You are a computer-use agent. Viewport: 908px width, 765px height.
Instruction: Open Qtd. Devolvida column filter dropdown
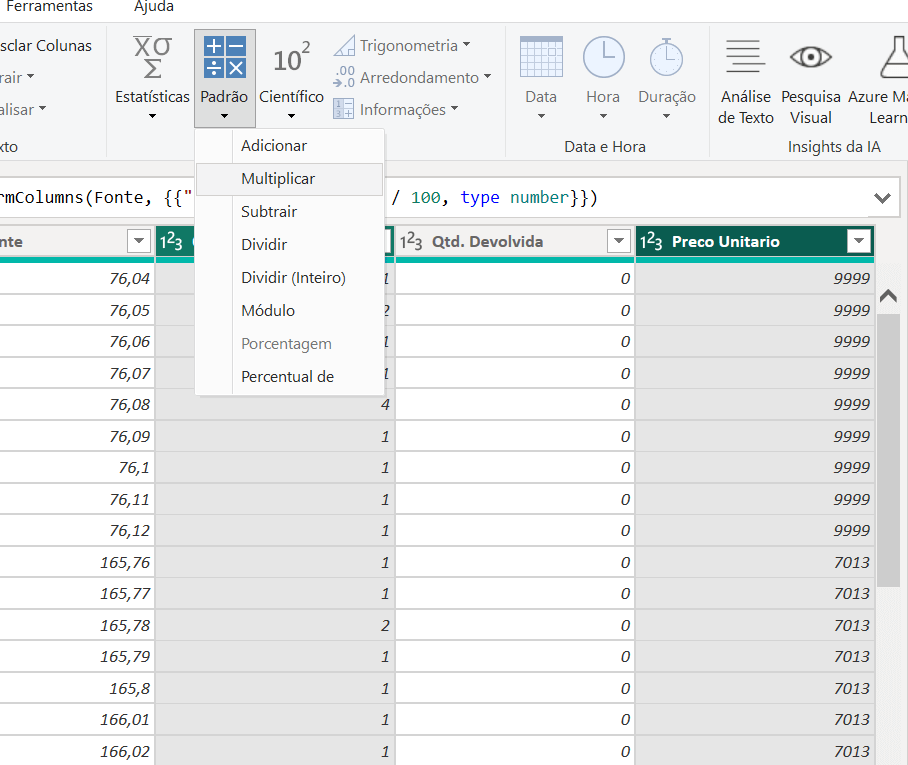tap(618, 241)
